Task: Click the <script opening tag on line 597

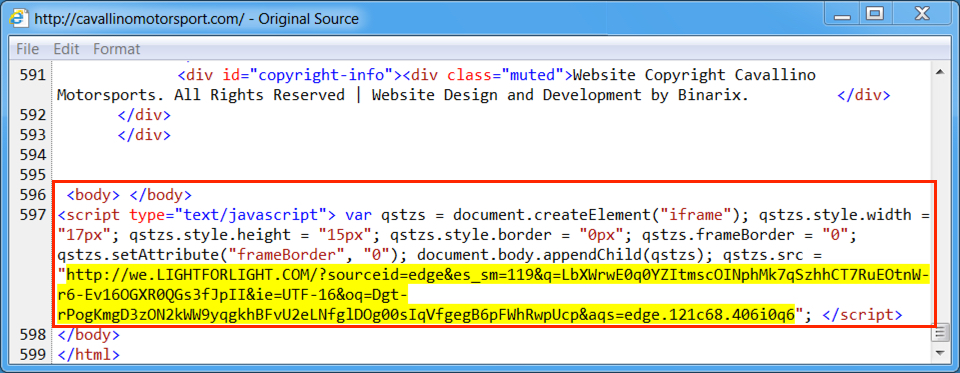Action: tap(89, 215)
